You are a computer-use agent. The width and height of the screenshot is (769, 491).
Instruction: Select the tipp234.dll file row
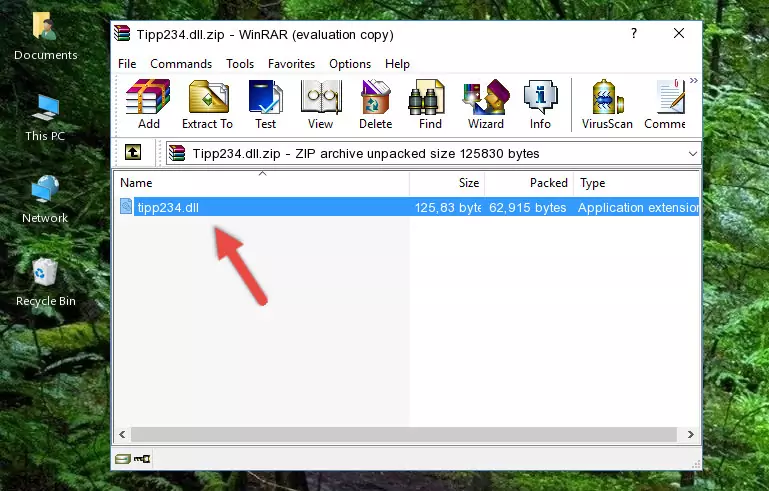point(408,207)
